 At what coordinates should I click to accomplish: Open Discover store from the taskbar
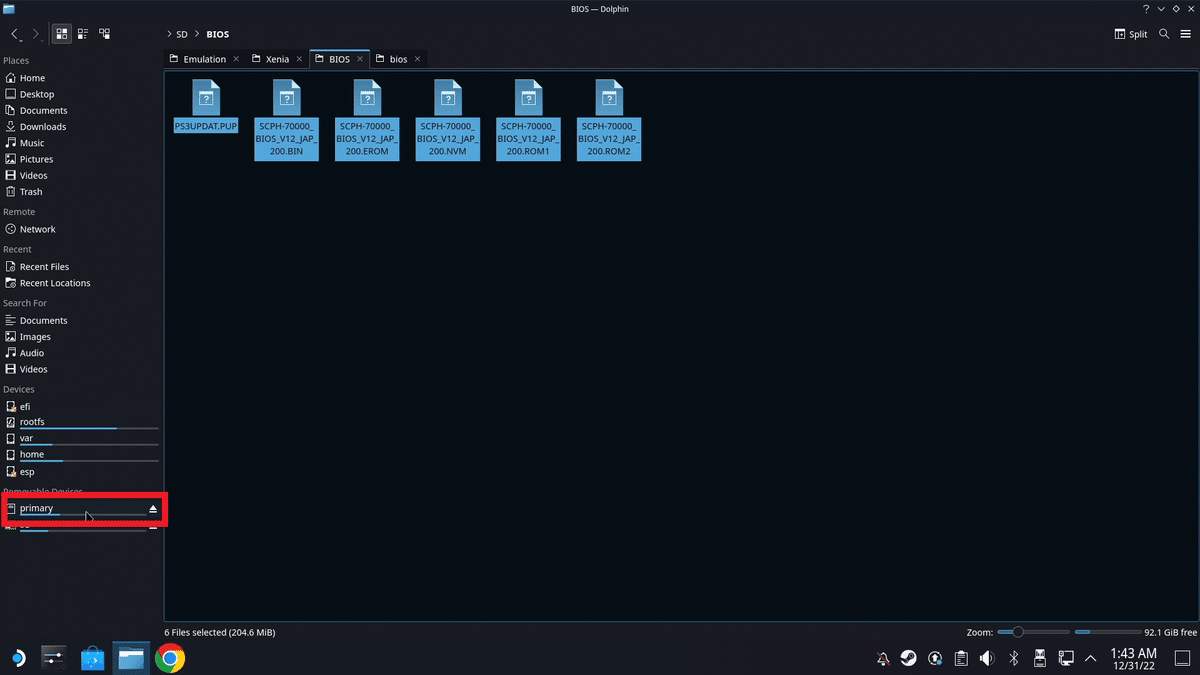click(92, 657)
